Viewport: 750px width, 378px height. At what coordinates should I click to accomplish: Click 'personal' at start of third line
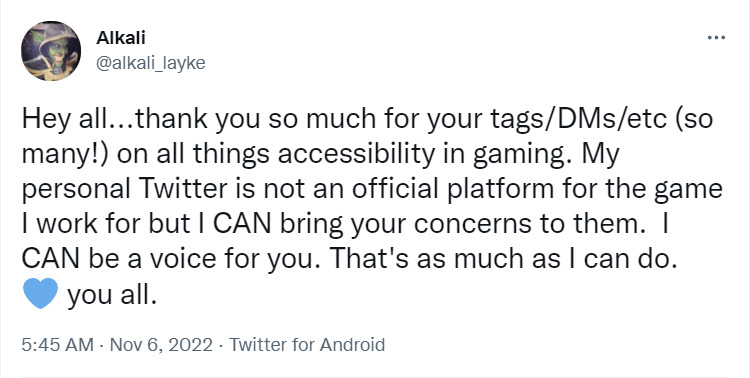76,190
